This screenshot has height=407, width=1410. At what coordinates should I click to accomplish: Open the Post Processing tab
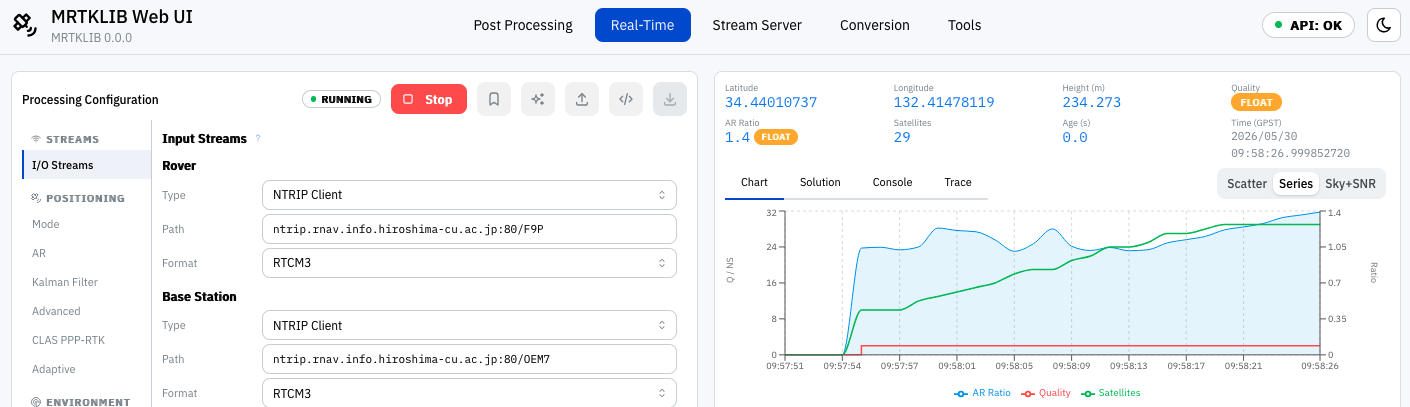click(x=523, y=25)
